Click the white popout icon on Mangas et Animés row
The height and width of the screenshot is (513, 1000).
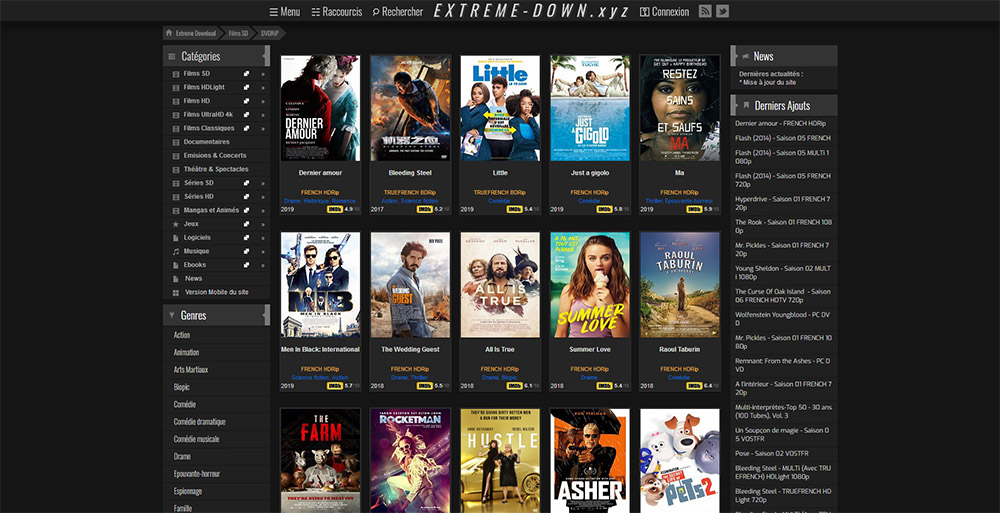[246, 211]
